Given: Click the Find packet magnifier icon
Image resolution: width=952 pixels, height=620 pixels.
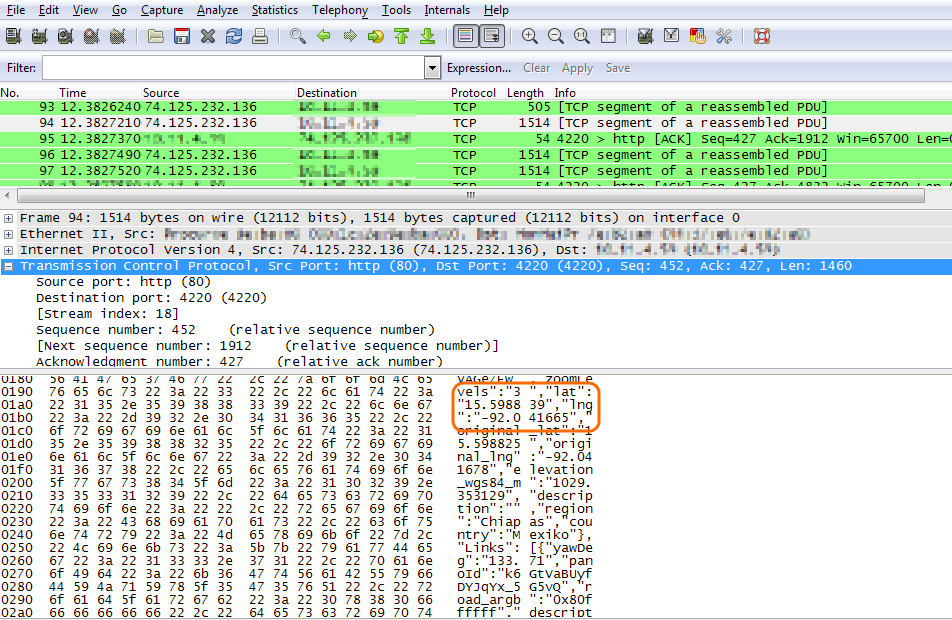Looking at the screenshot, I should [x=297, y=36].
